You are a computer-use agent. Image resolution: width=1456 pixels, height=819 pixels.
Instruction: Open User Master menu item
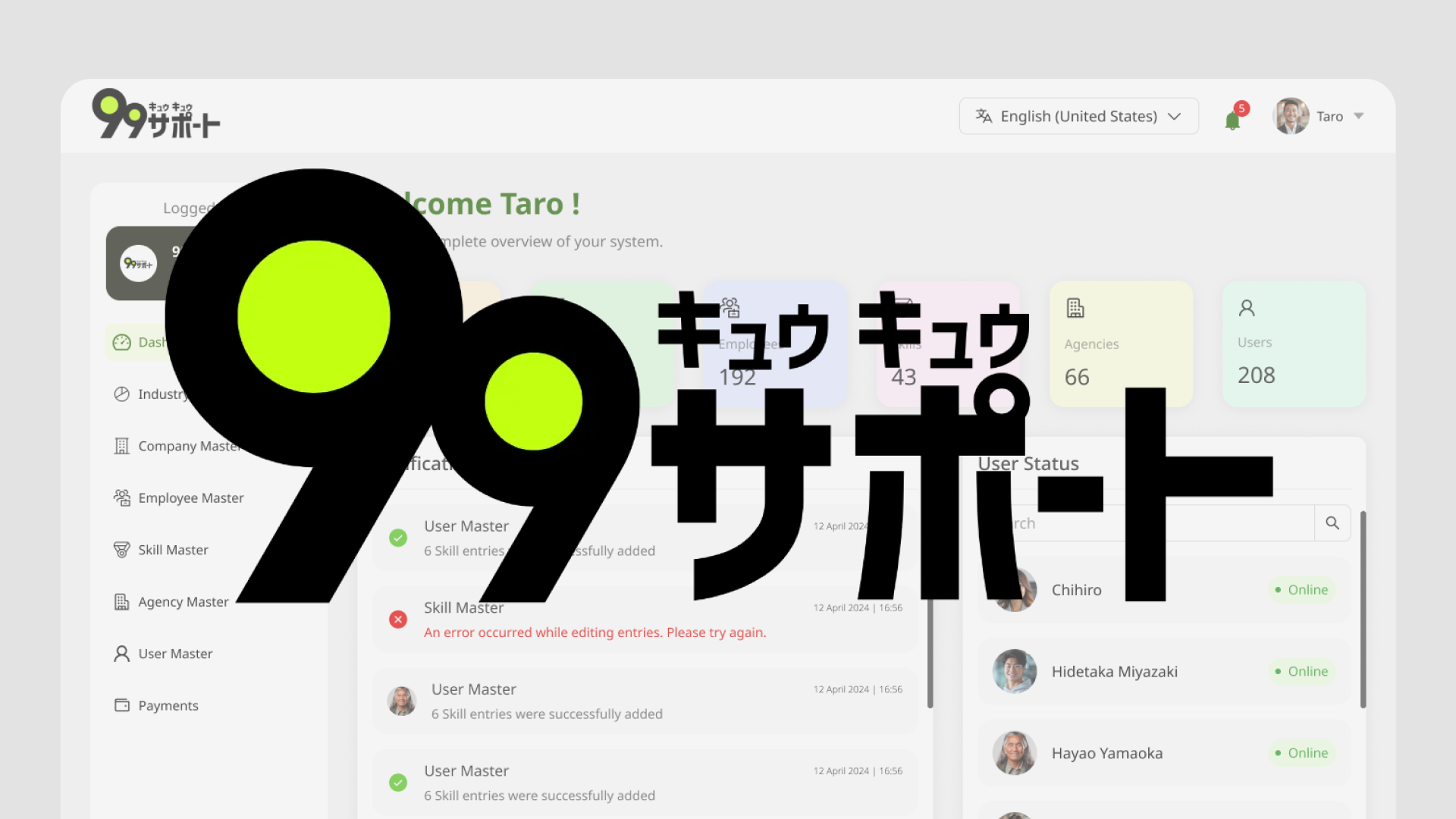(x=175, y=654)
